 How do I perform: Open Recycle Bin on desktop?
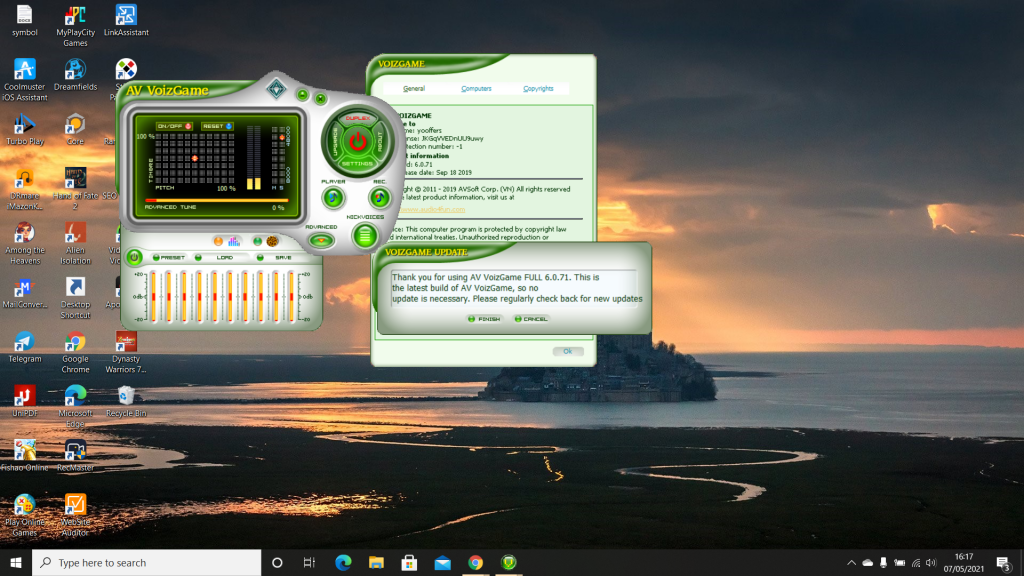(x=126, y=401)
